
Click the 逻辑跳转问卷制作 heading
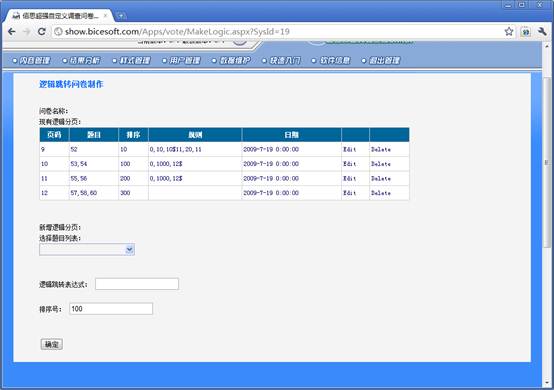pyautogui.click(x=71, y=84)
